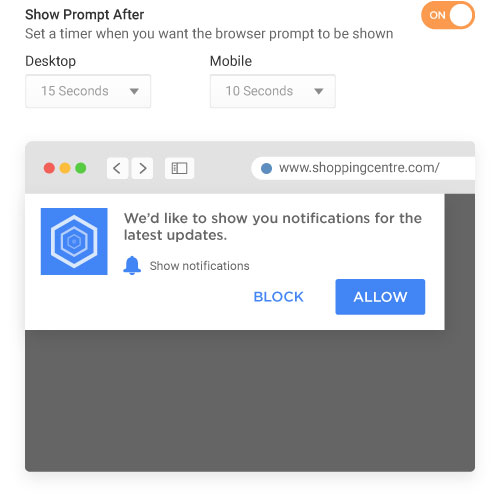Click the red window close dot
Screen dimensions: 500x500
pyautogui.click(x=49, y=168)
